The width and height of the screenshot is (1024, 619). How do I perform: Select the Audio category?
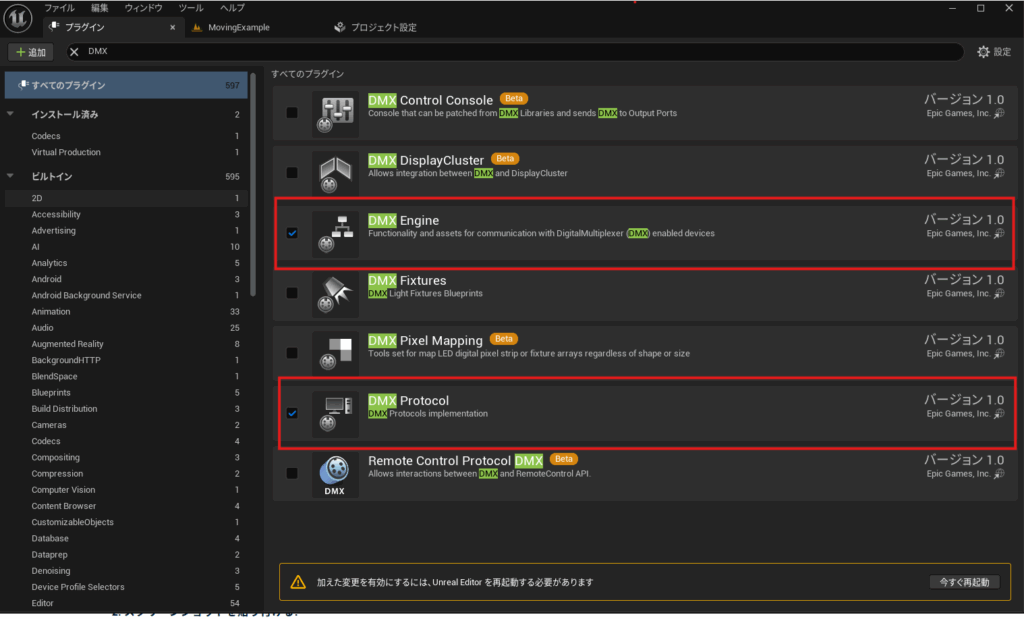(126, 328)
